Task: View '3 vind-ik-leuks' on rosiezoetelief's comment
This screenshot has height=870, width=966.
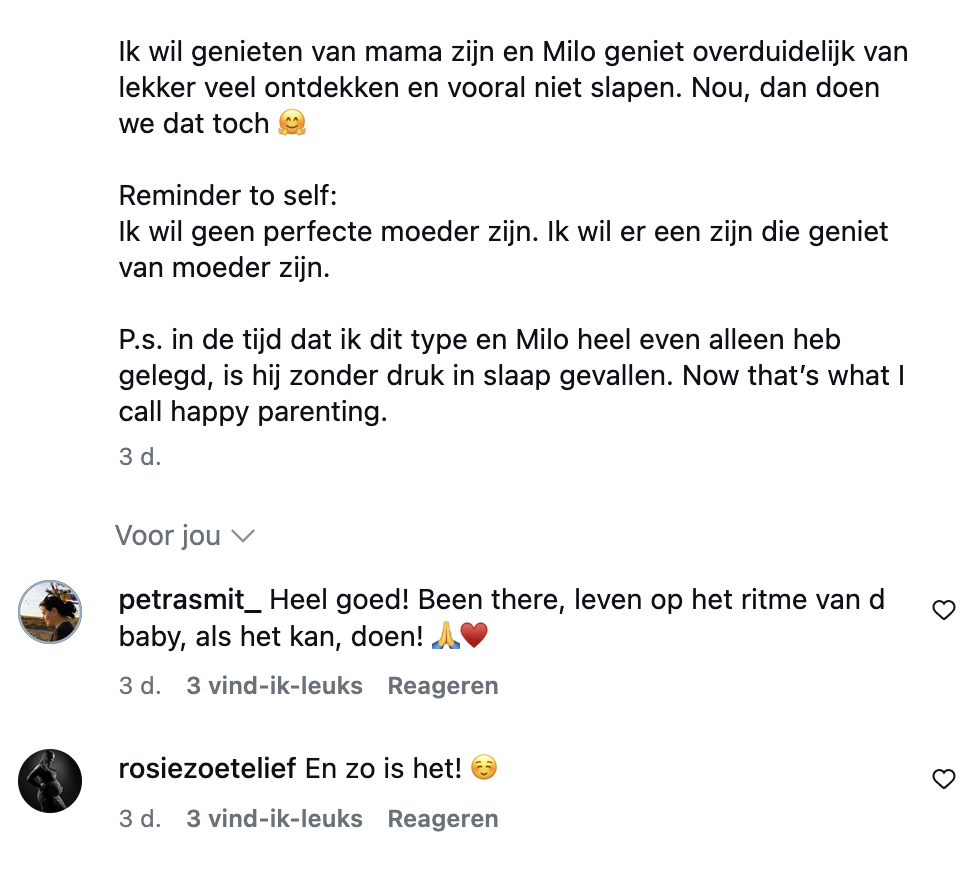Action: 275,819
